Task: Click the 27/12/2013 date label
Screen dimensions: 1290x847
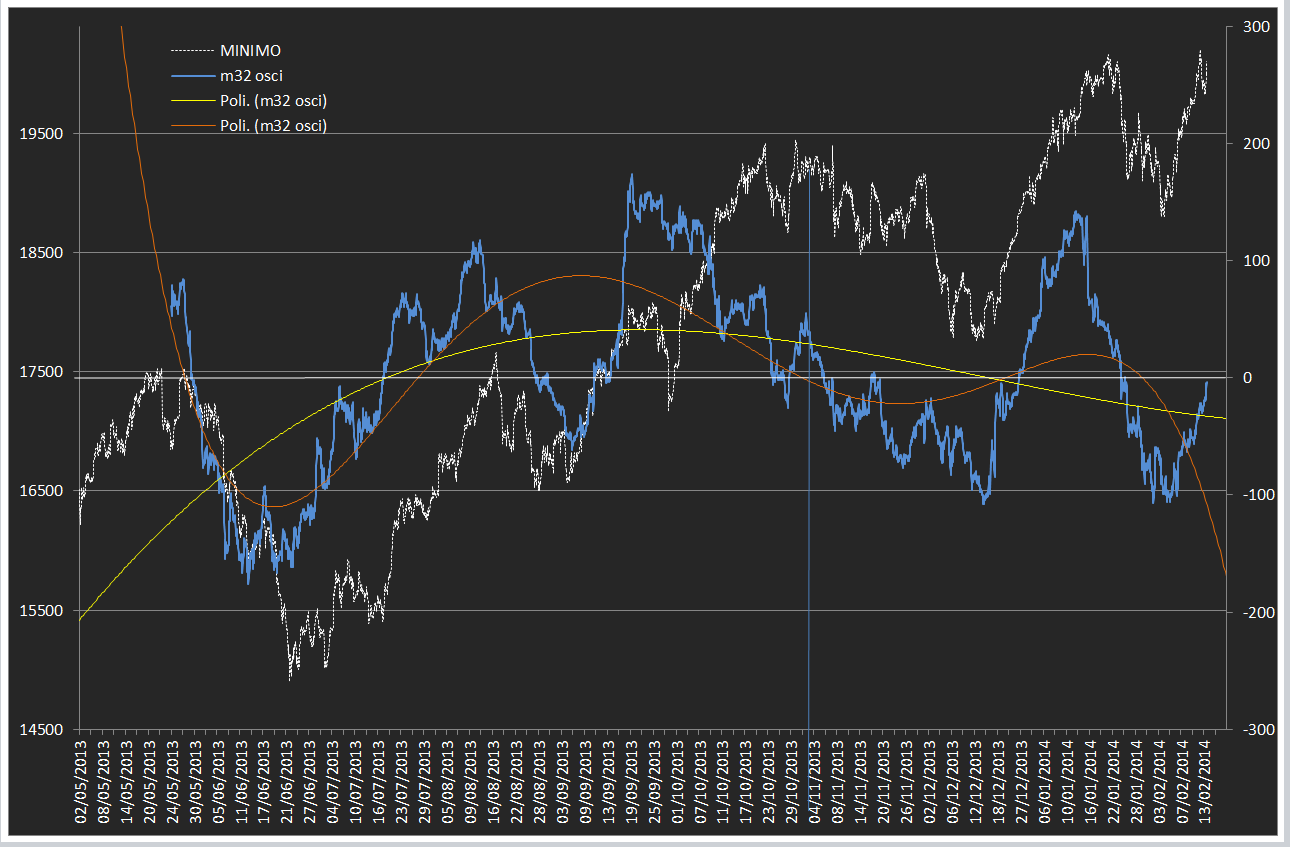Action: click(1021, 782)
